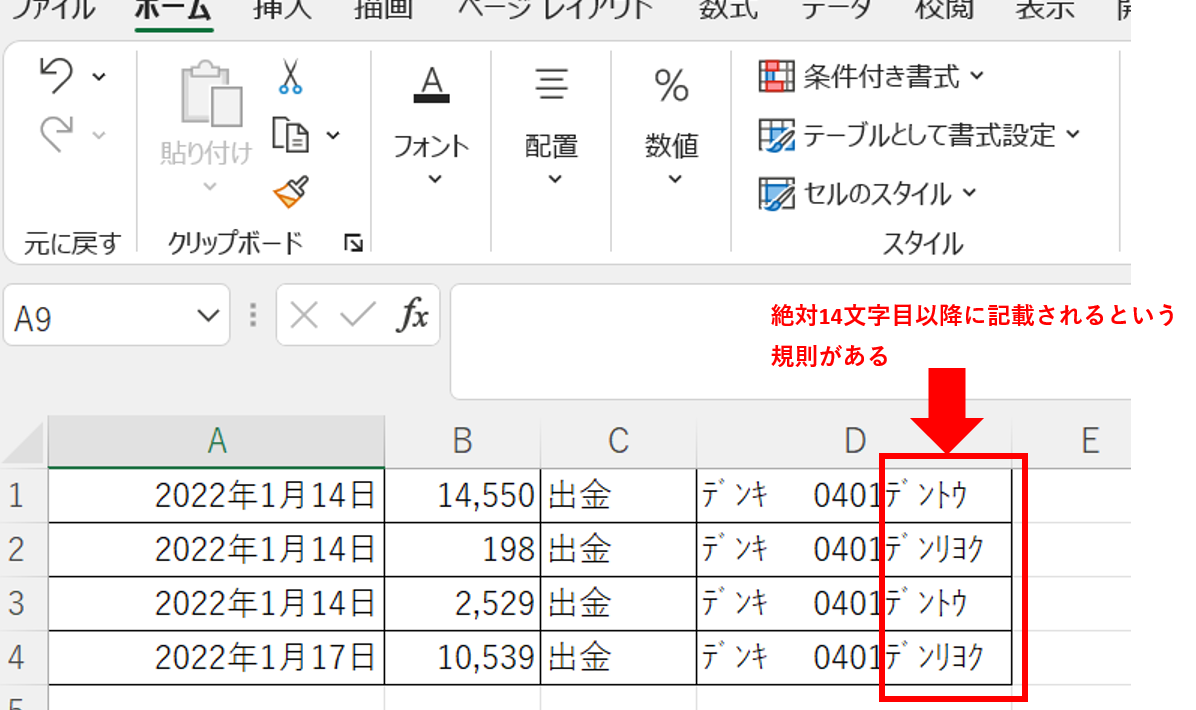Open the clipboard group dialog launcher
This screenshot has width=1196, height=710.
tap(352, 242)
